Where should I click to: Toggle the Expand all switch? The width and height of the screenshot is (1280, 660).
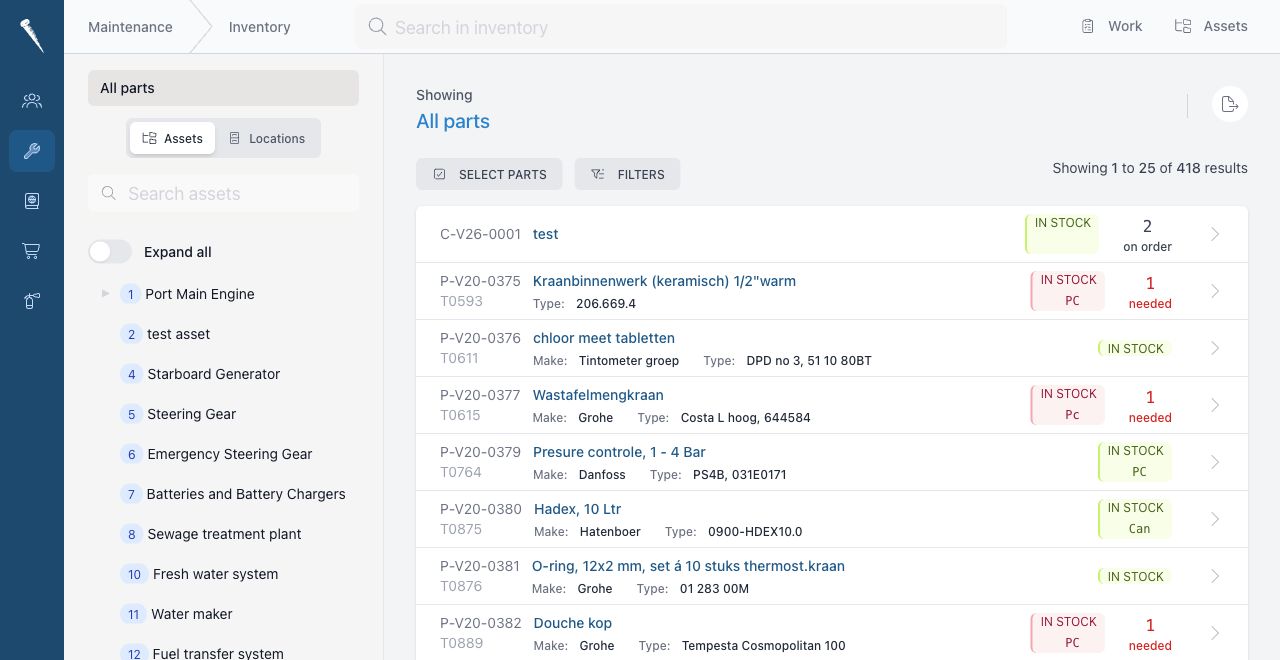pyautogui.click(x=110, y=252)
